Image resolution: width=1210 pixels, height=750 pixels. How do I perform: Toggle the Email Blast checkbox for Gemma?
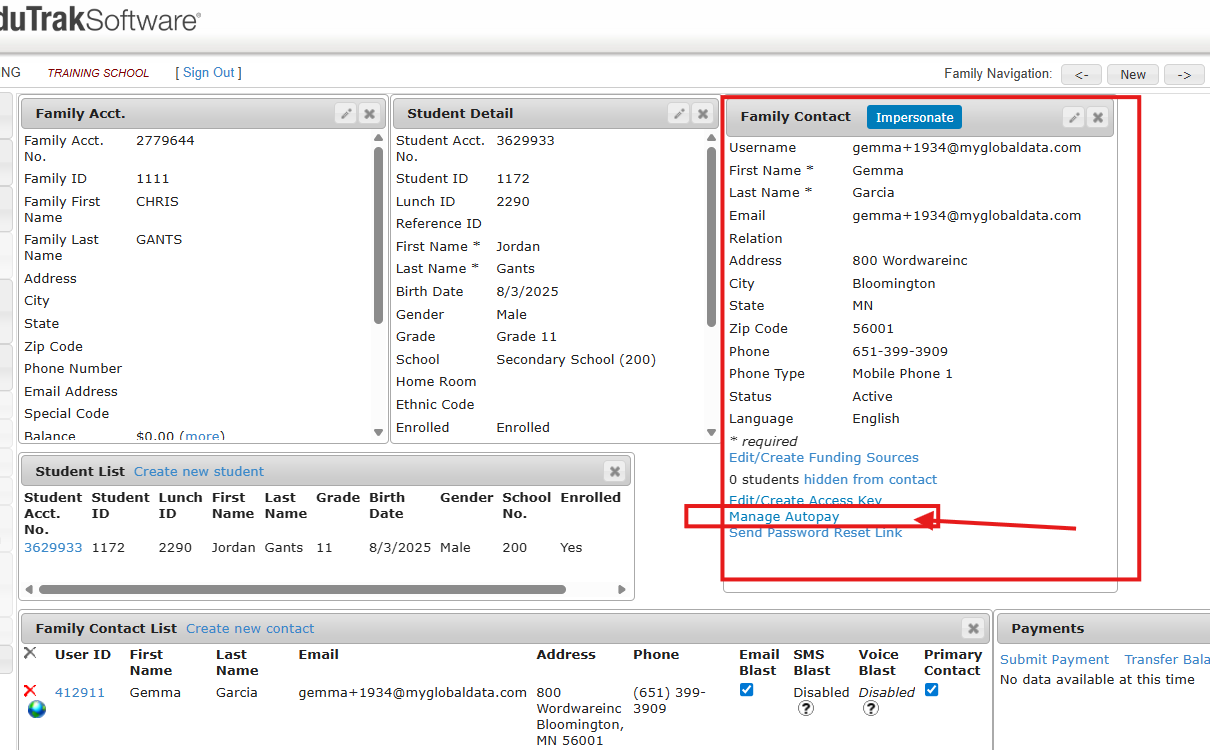click(x=746, y=690)
